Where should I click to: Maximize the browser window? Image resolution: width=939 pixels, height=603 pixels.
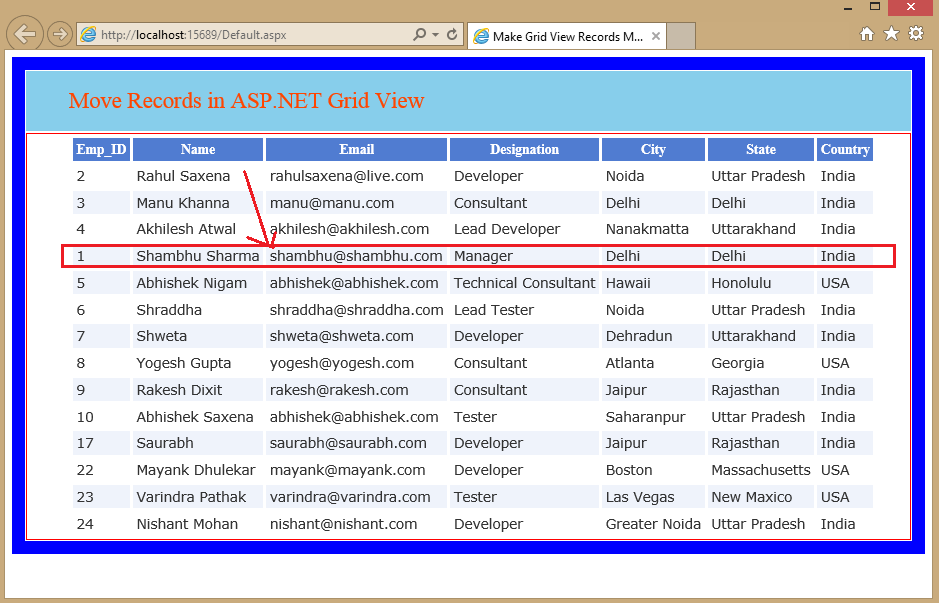tap(875, 7)
